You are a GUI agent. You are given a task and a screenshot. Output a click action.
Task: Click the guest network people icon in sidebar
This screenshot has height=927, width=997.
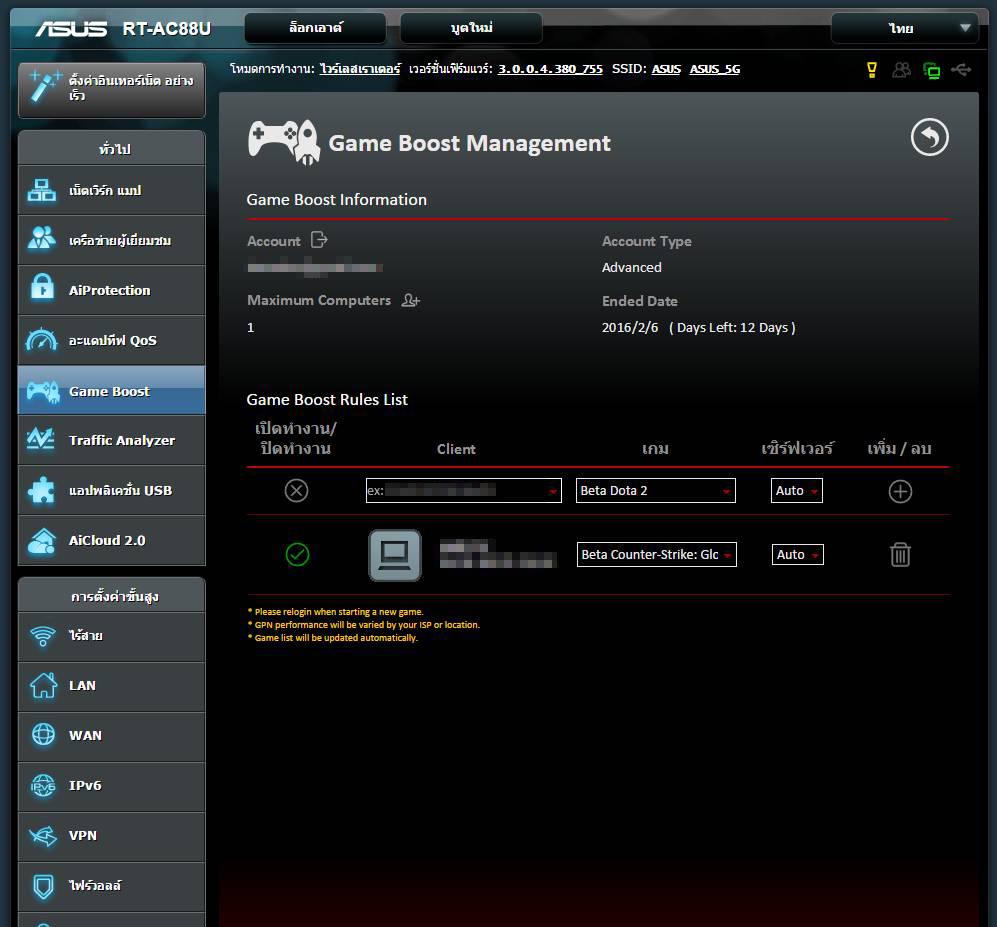(x=42, y=239)
